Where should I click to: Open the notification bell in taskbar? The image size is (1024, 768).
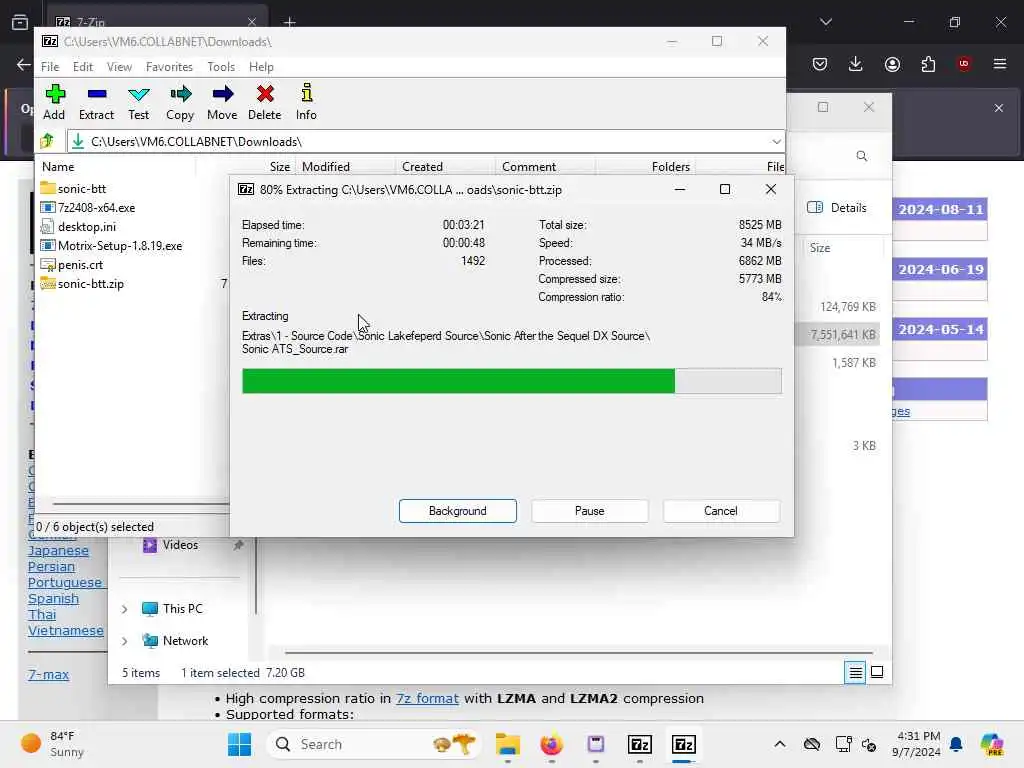(956, 744)
